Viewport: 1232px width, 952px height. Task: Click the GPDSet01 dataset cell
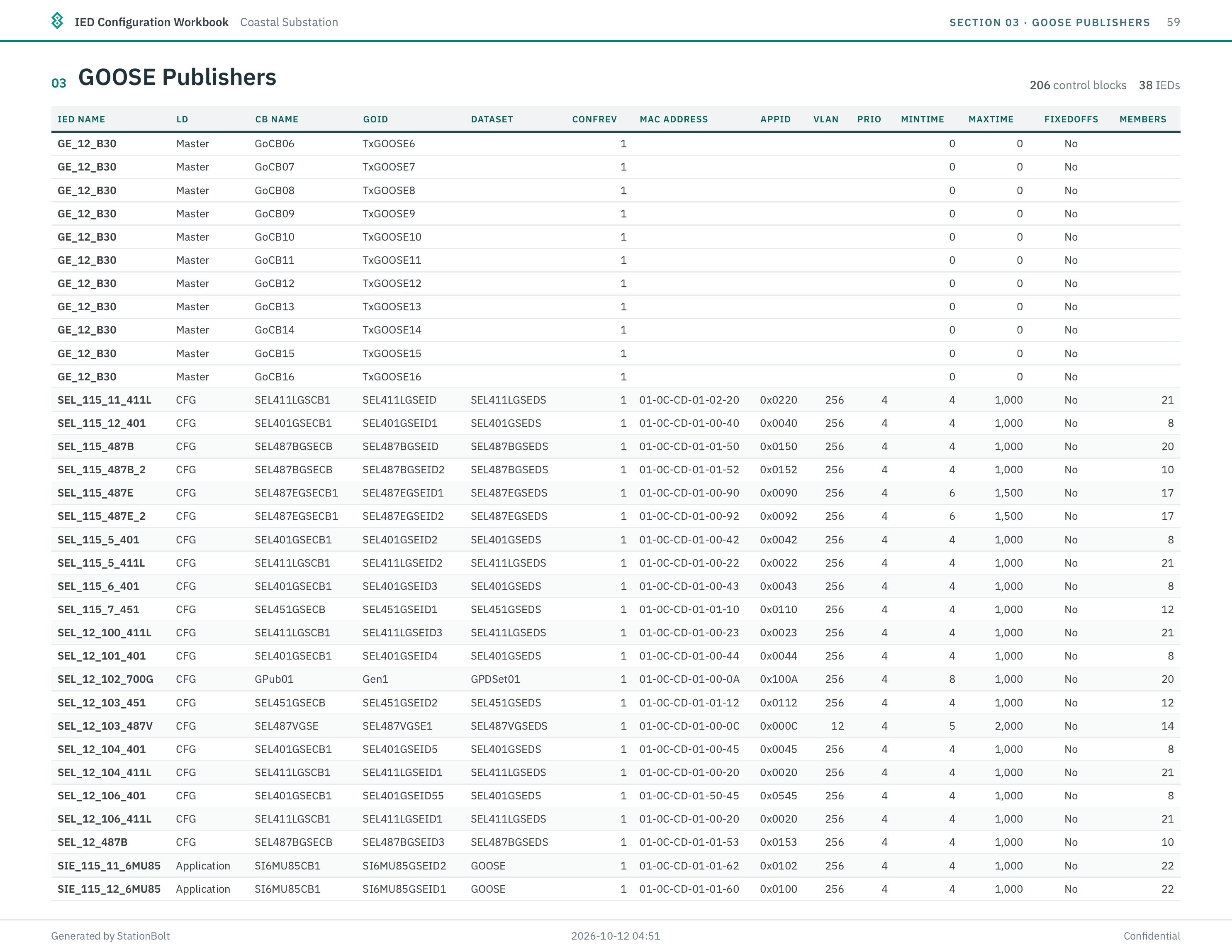point(495,679)
